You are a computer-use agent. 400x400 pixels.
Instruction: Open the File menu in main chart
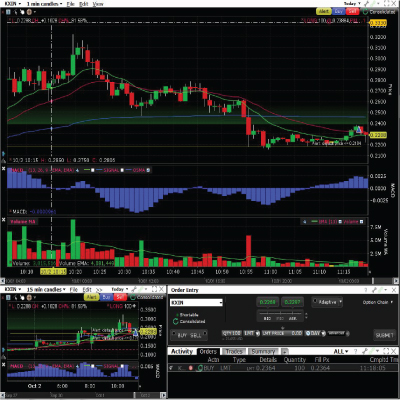[x=71, y=4]
